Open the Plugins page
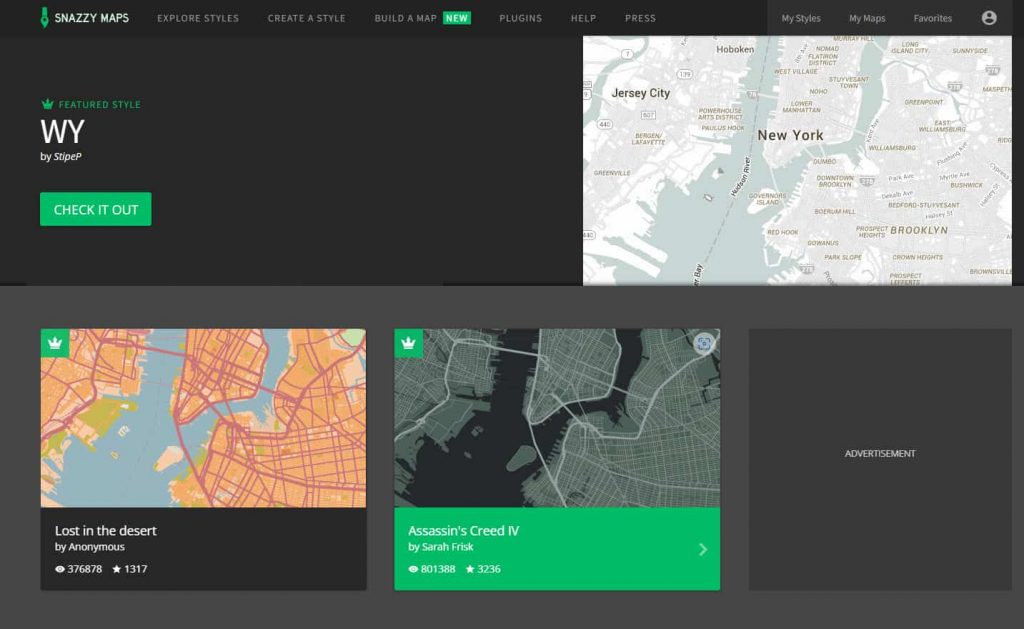The width and height of the screenshot is (1024, 629). [x=520, y=18]
